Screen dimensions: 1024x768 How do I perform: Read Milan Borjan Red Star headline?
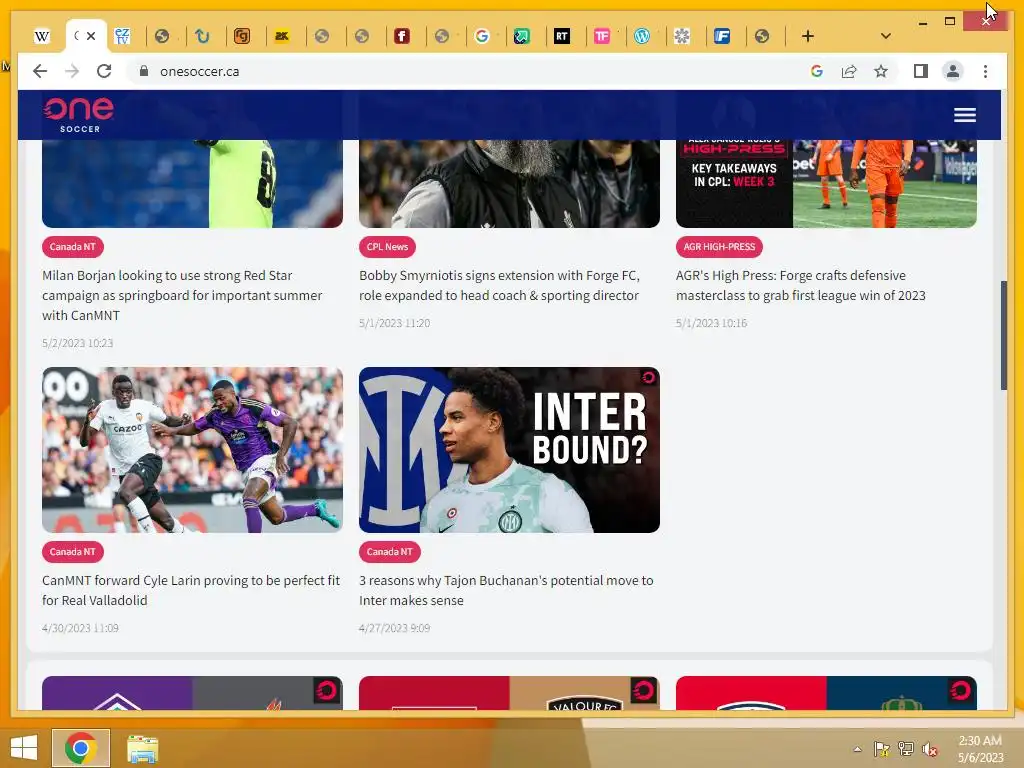[182, 295]
